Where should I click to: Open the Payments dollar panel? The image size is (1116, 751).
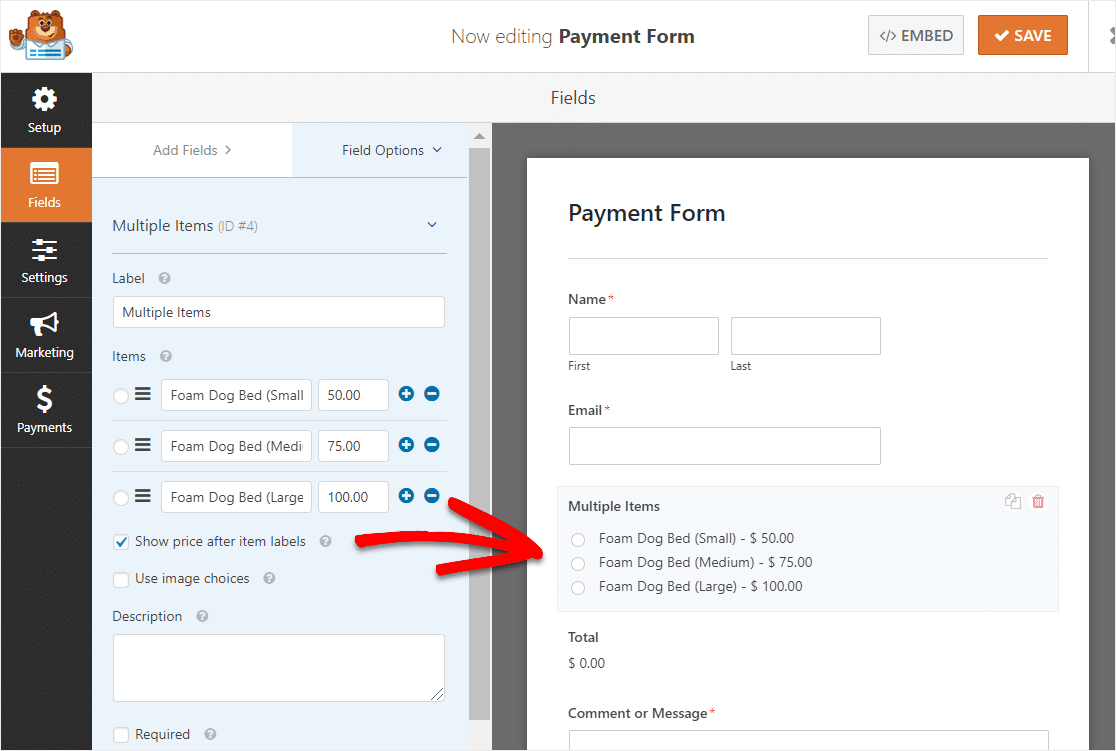coord(45,410)
